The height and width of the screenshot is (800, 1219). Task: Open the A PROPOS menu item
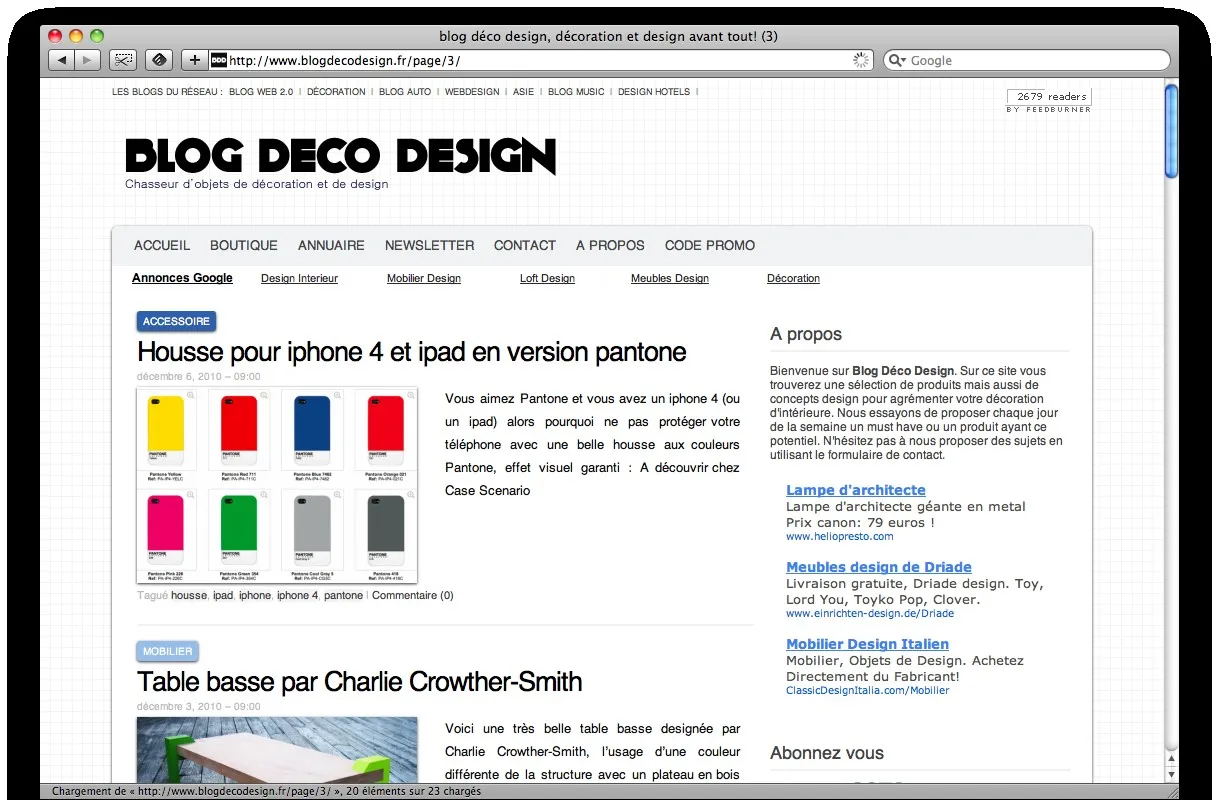click(610, 245)
